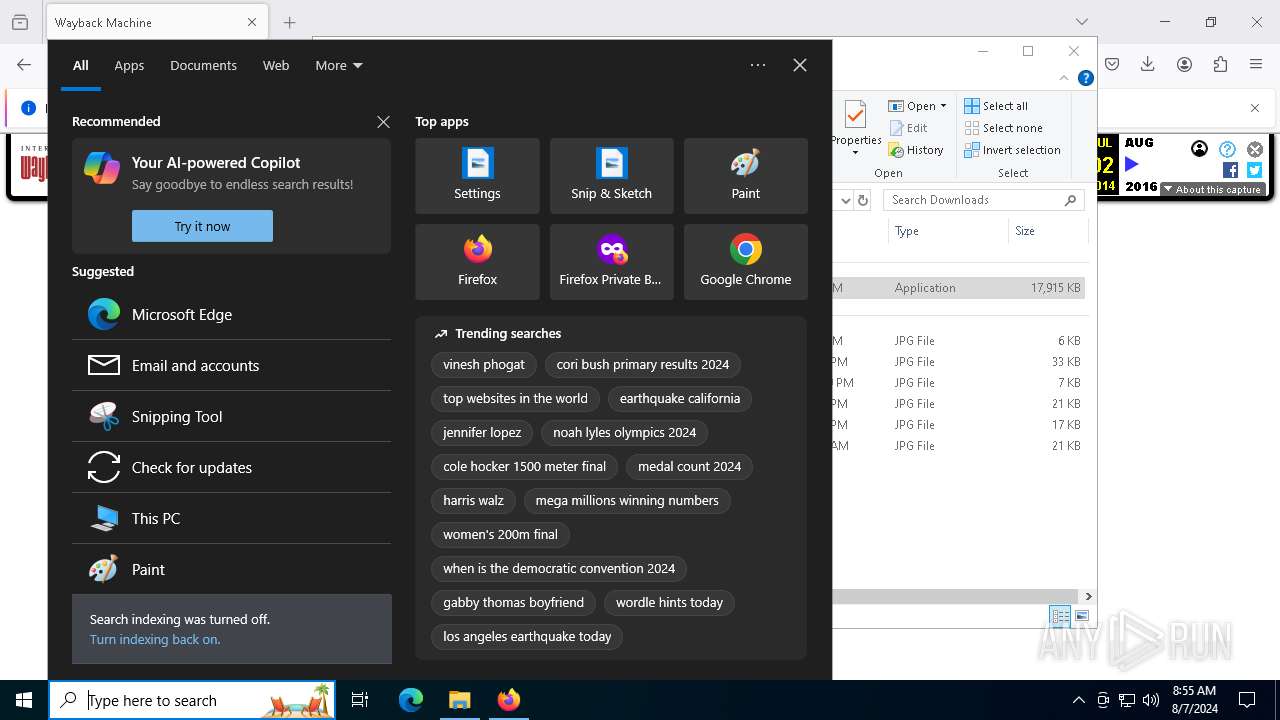Launch Snipping Tool from Suggested
Screen dimensions: 1280x720
pos(231,416)
